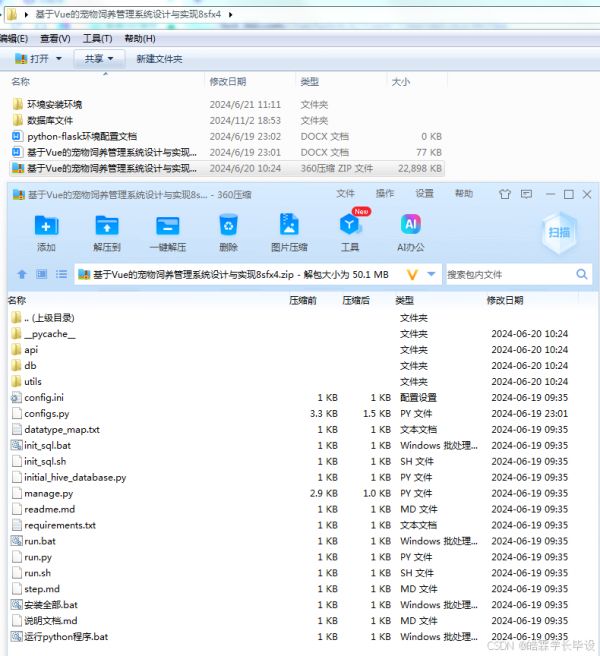
Task: Open the 共享 dropdown in Explorer
Action: coord(99,59)
